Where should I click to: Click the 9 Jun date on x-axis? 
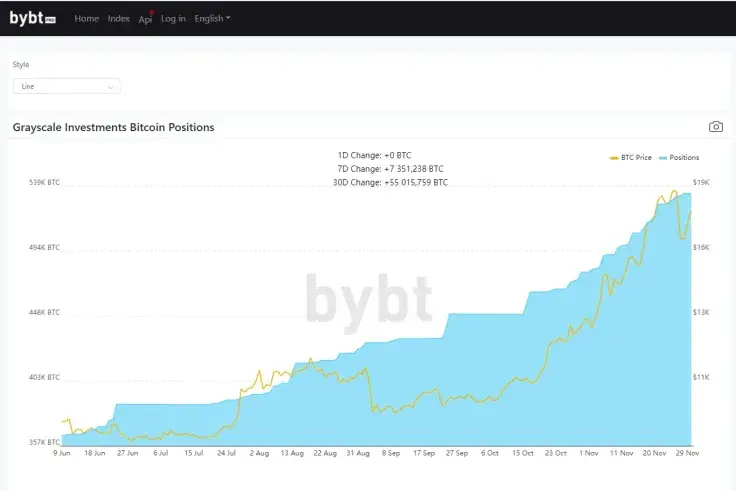[x=62, y=453]
